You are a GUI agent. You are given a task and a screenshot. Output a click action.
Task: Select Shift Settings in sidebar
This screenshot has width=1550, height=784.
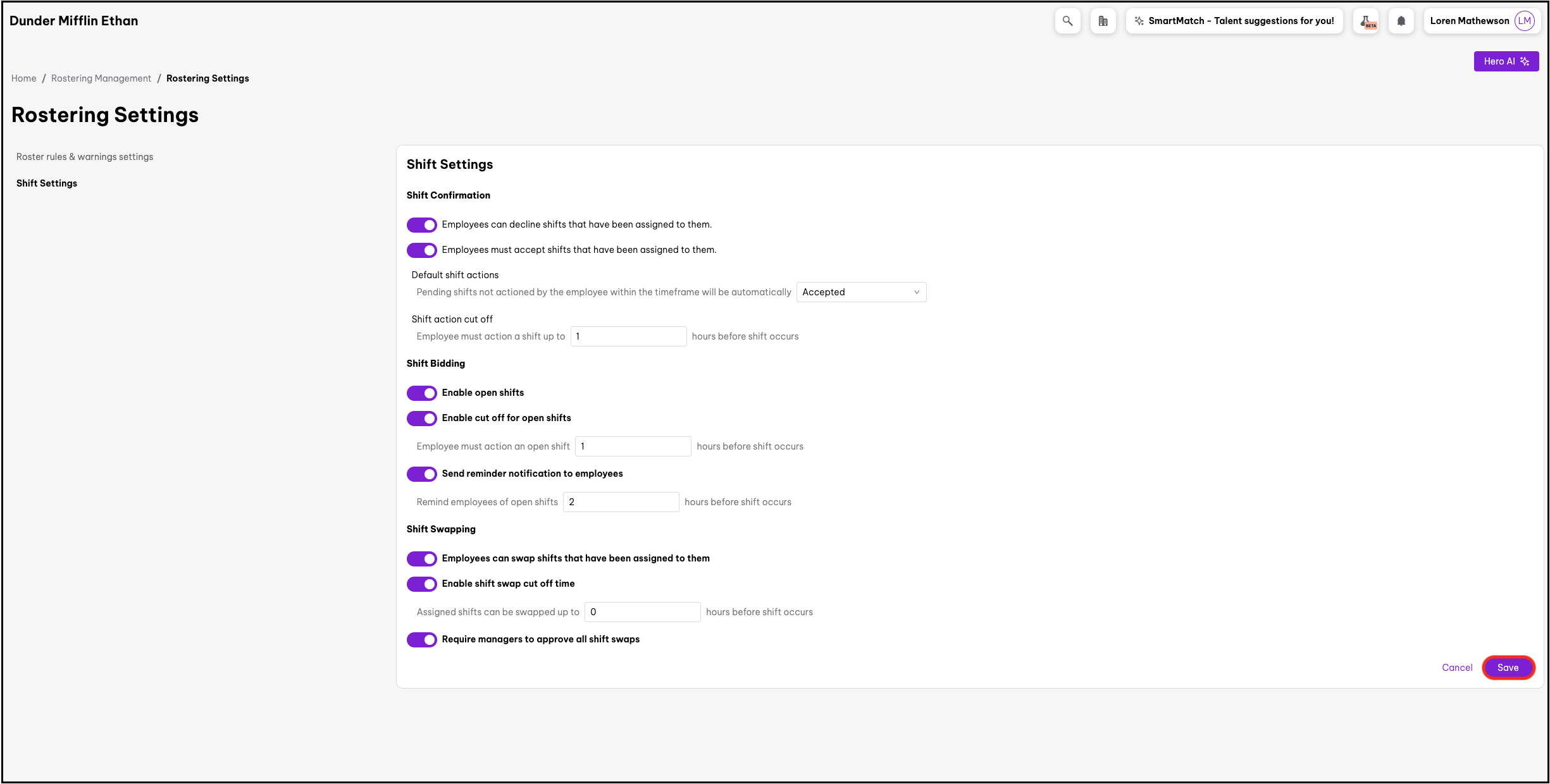(47, 183)
